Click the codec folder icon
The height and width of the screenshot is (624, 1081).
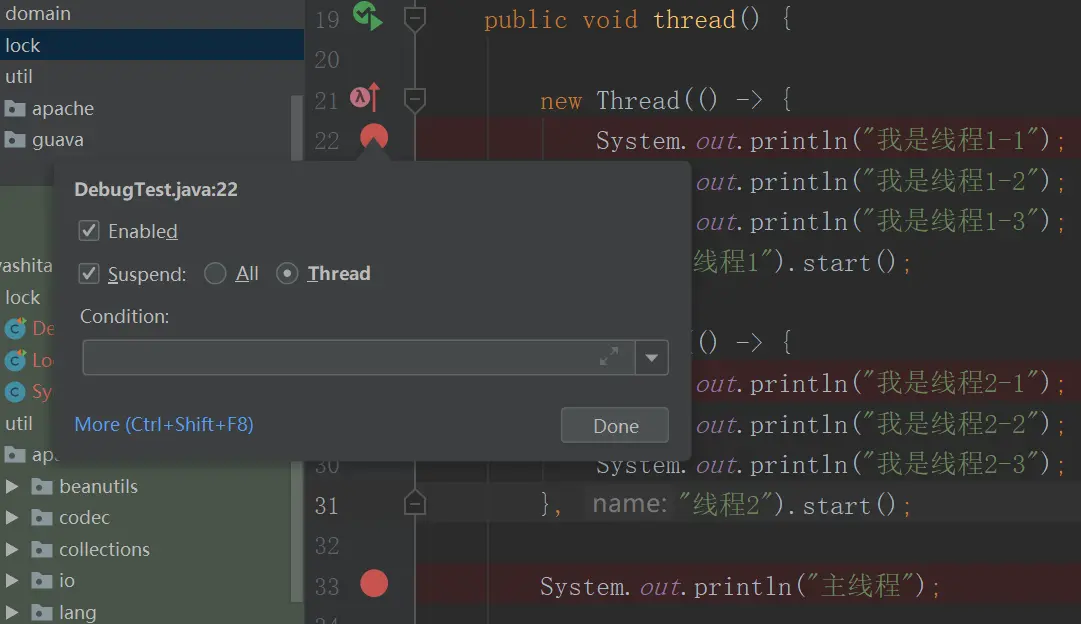42,518
